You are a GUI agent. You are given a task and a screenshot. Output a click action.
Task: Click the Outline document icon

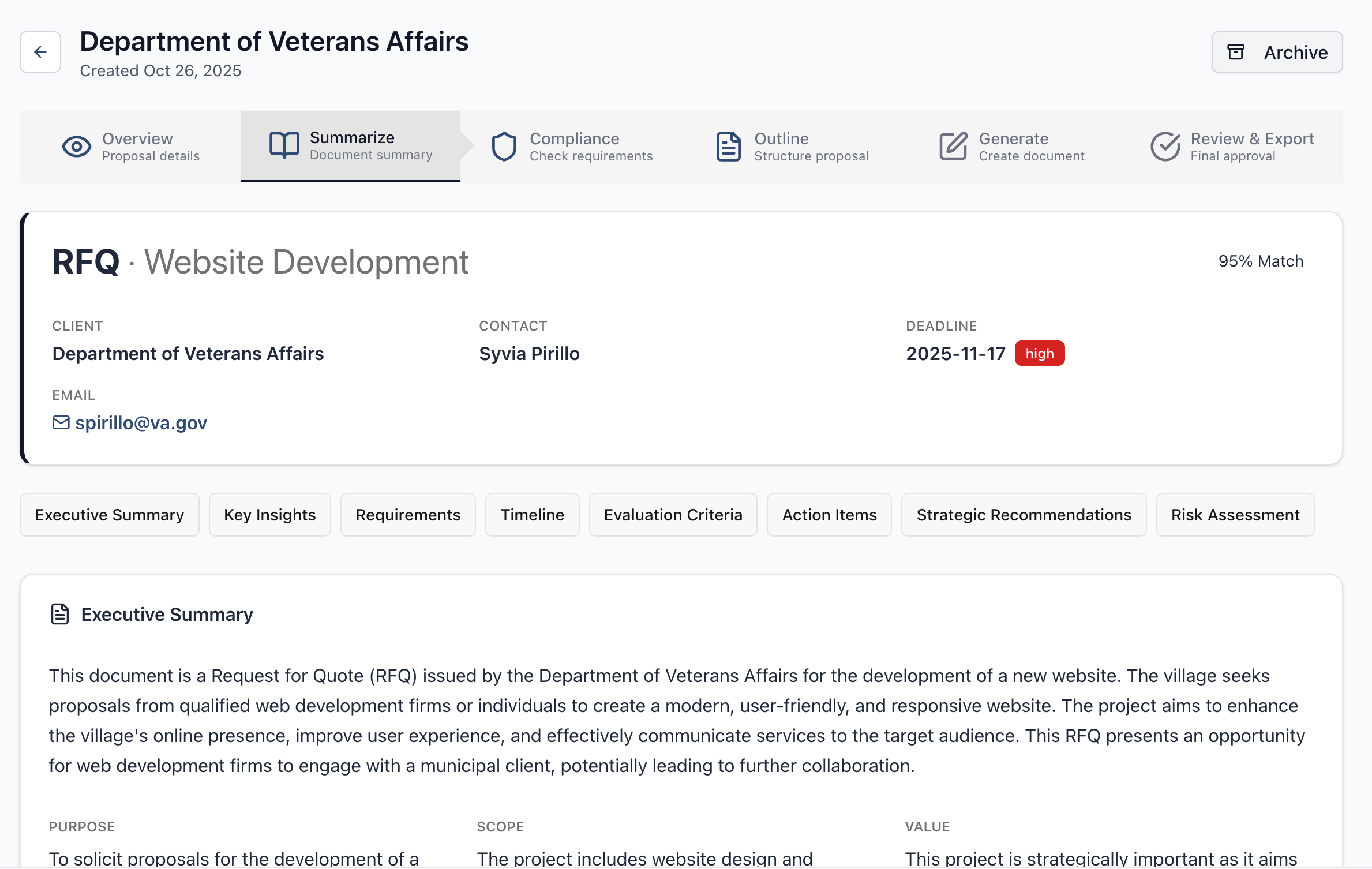[x=728, y=147]
